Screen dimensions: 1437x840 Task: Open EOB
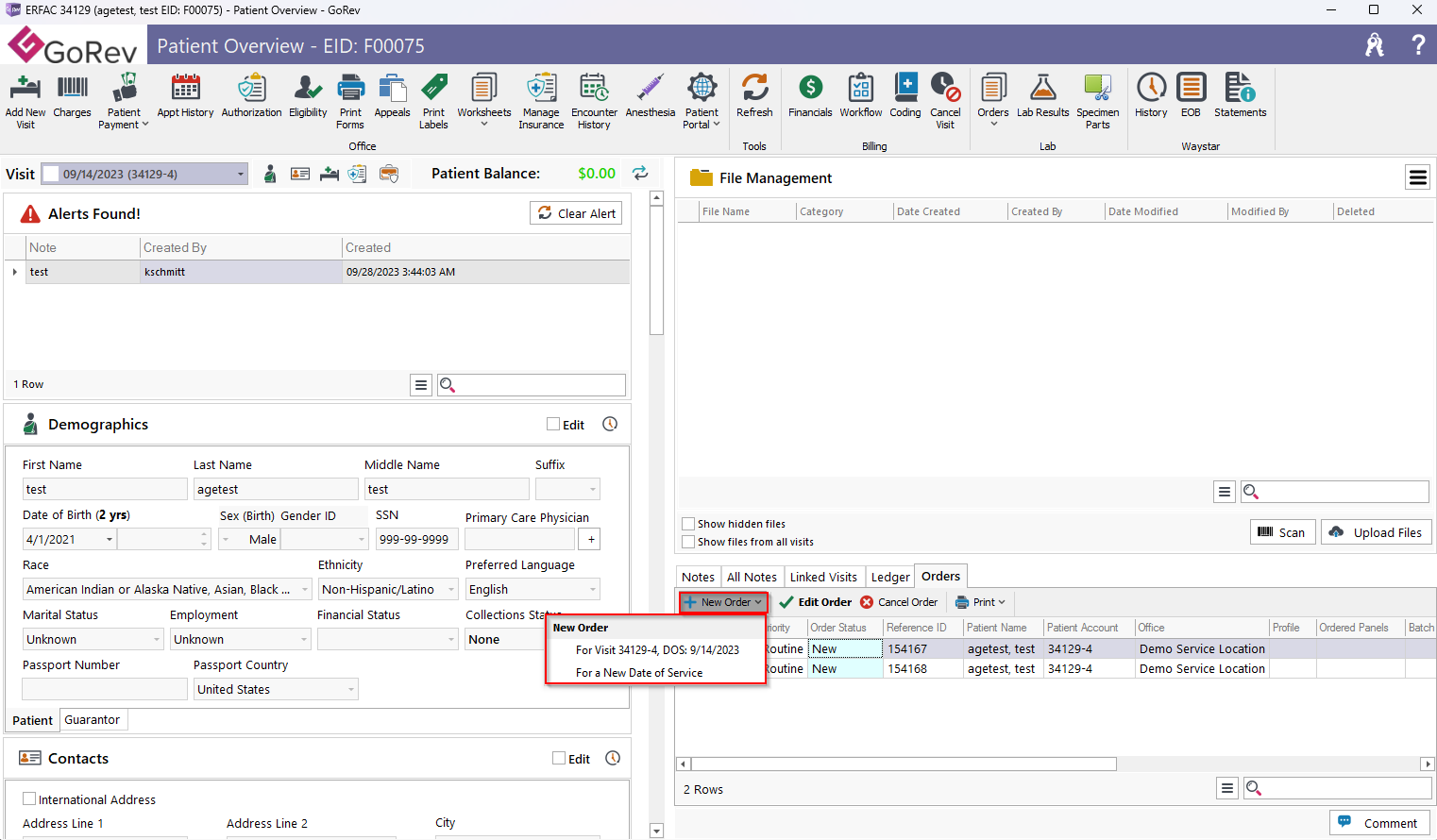1192,96
